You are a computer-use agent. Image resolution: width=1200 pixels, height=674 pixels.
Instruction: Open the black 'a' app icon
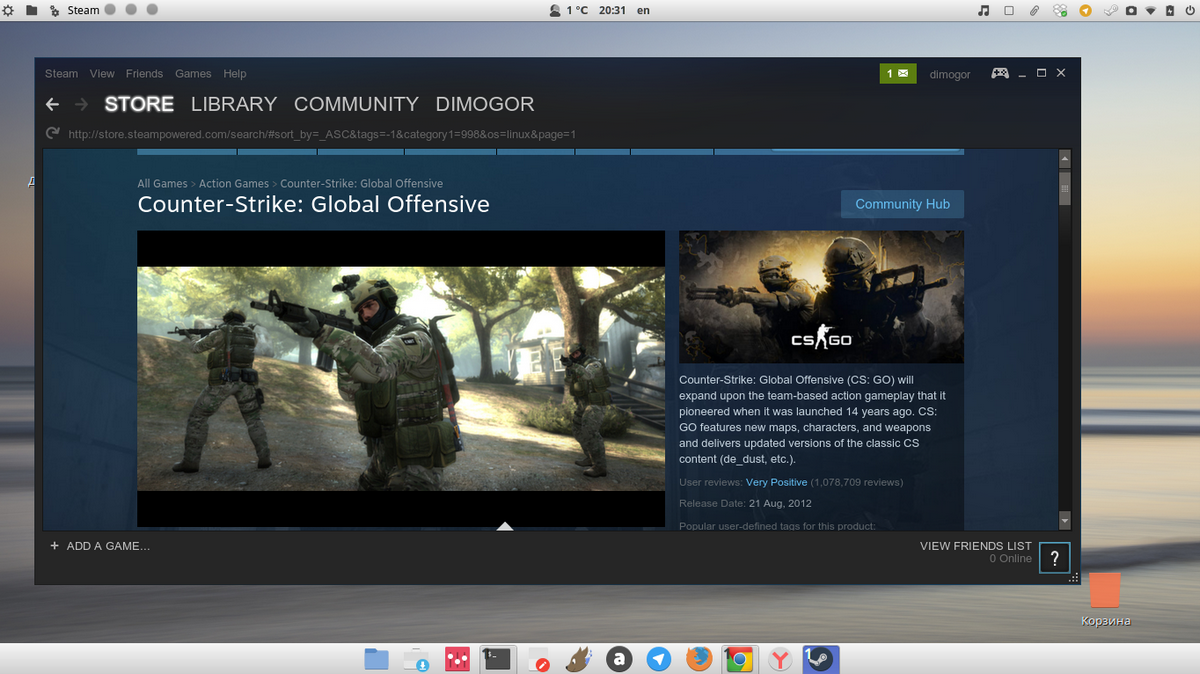pos(620,659)
